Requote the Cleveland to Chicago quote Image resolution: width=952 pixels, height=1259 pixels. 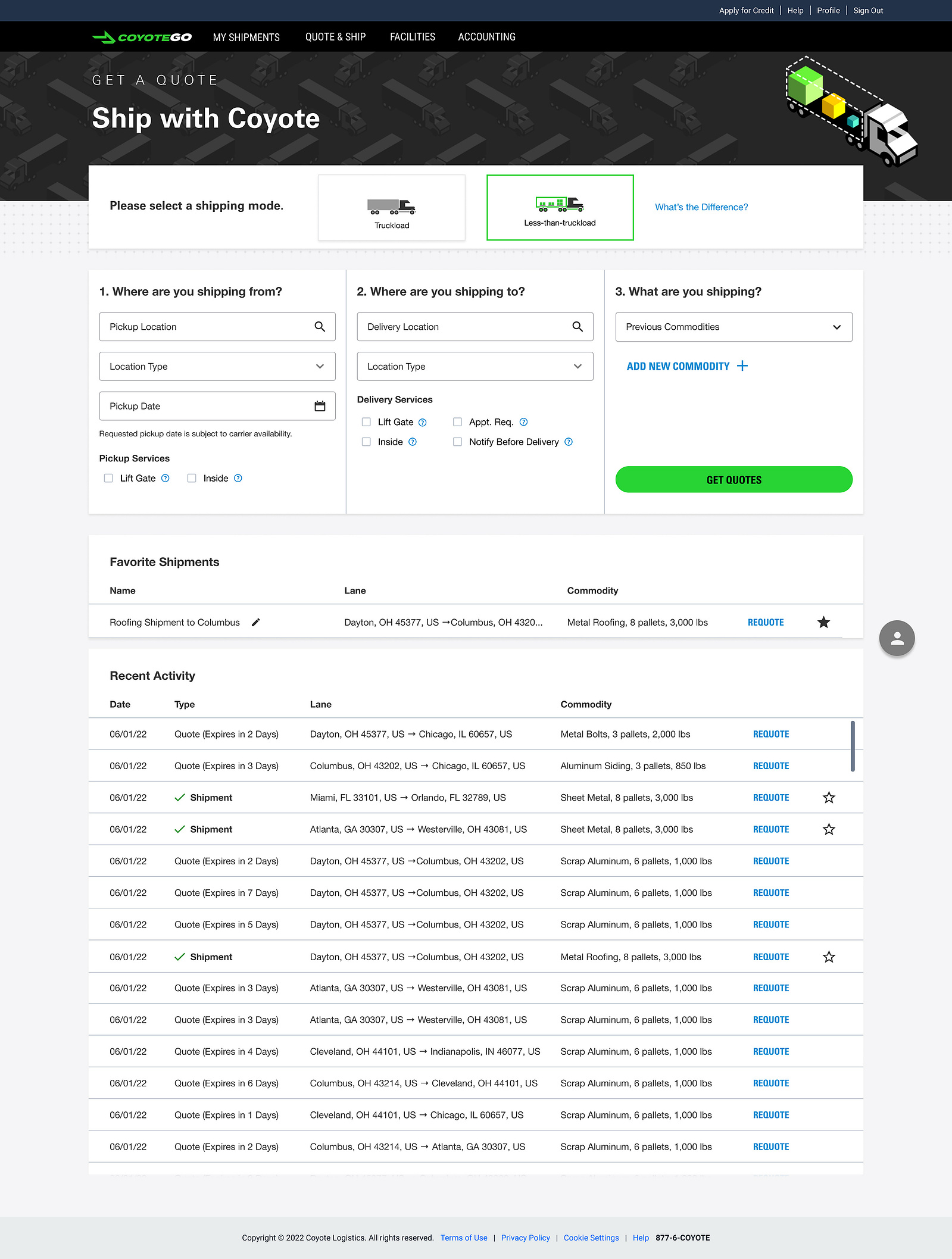(771, 1115)
